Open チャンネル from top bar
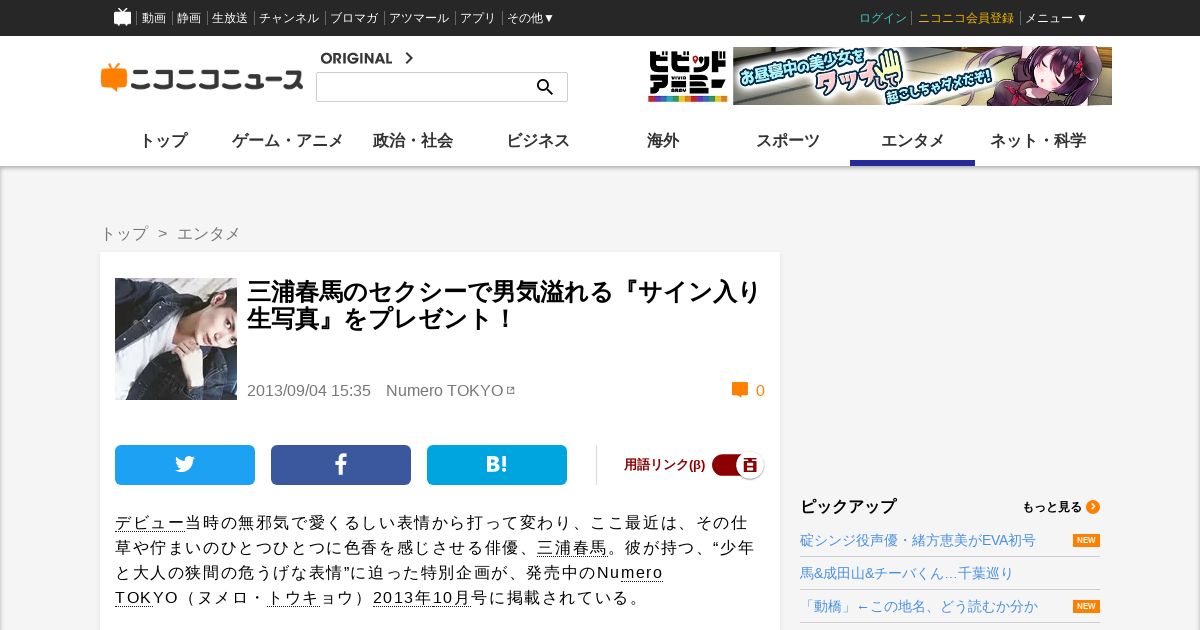This screenshot has height=630, width=1200. coord(289,18)
